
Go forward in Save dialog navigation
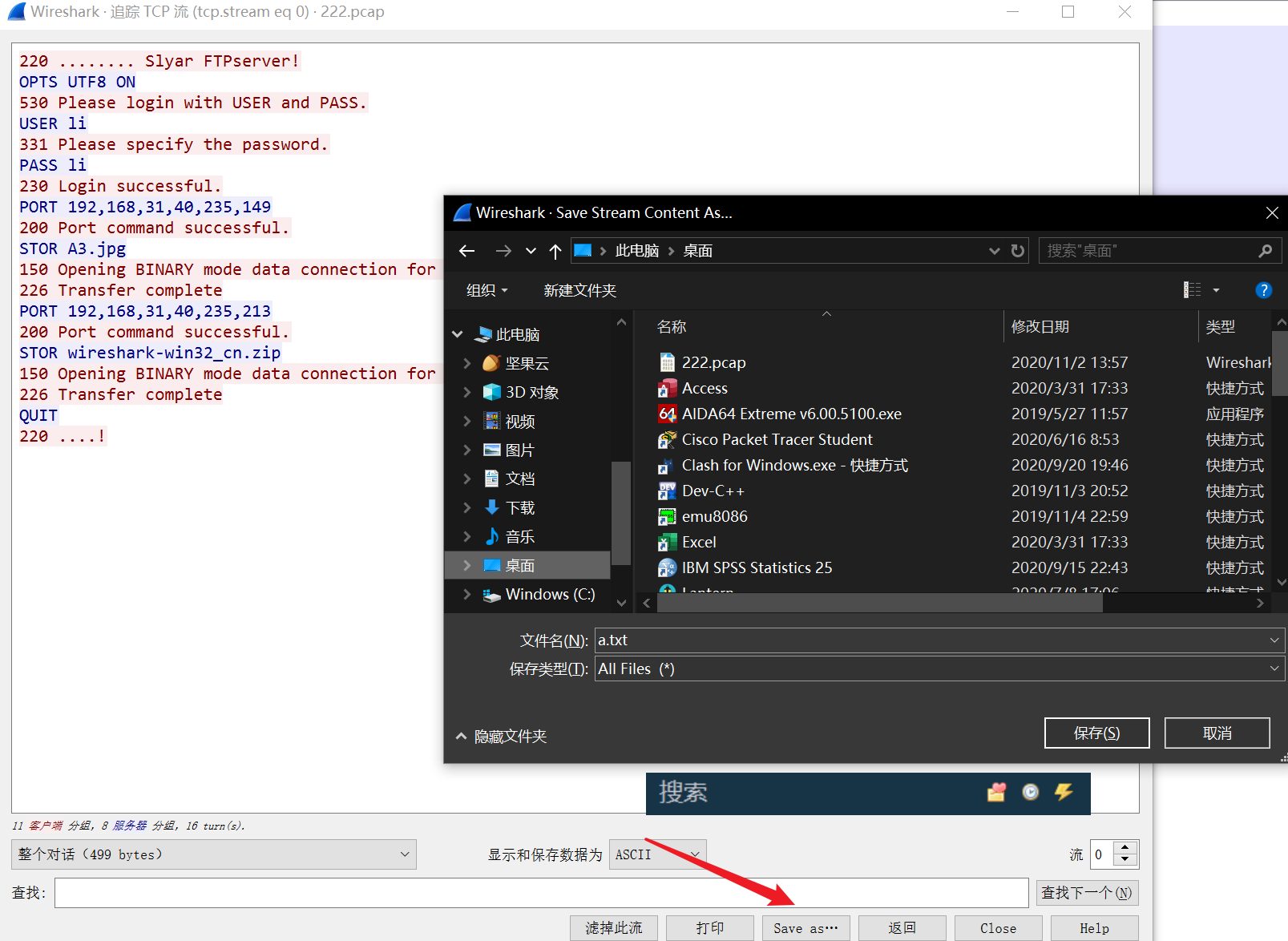503,251
